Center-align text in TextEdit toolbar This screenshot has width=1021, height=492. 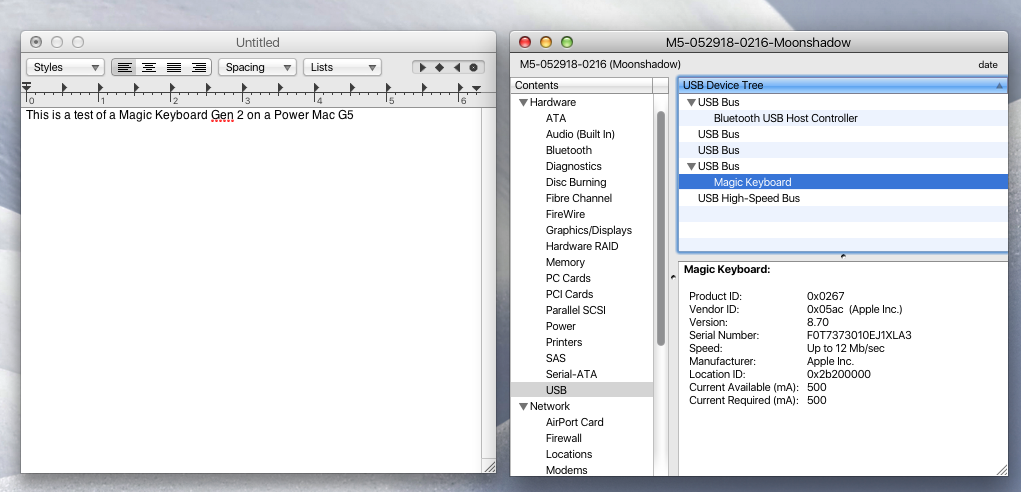click(x=149, y=67)
